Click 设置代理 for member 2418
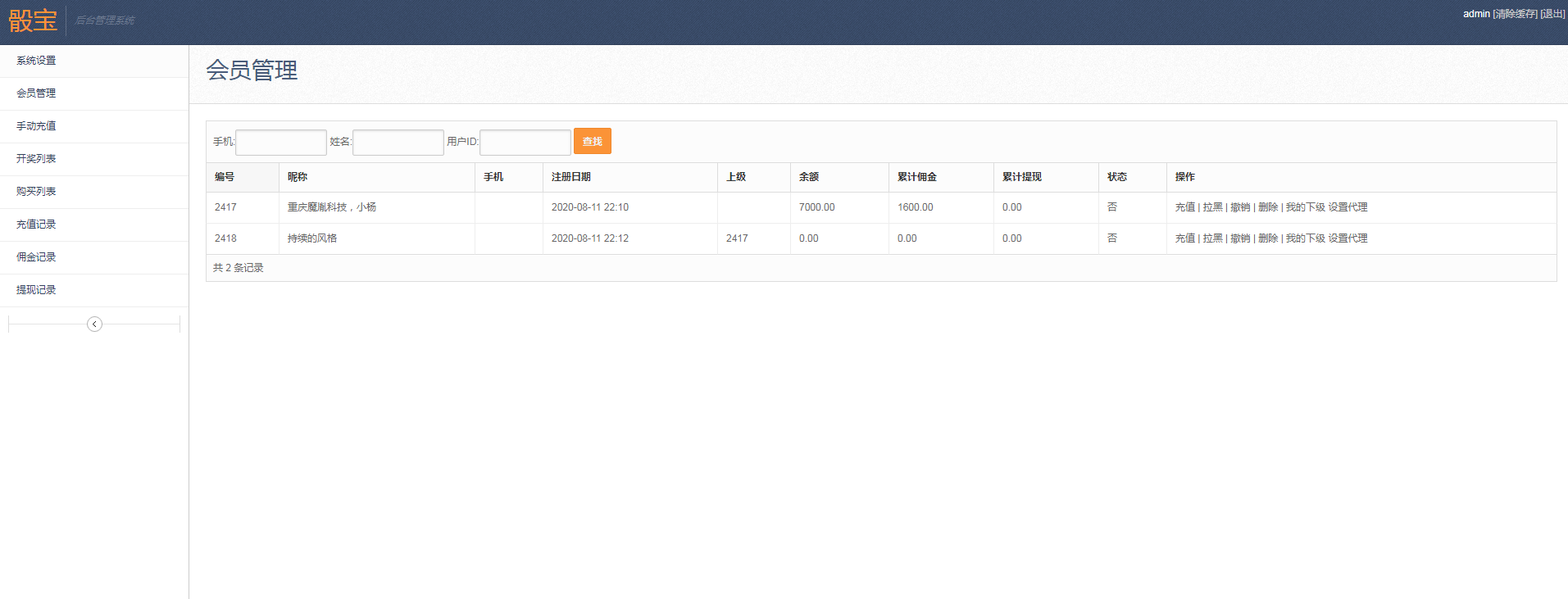 coord(1348,238)
